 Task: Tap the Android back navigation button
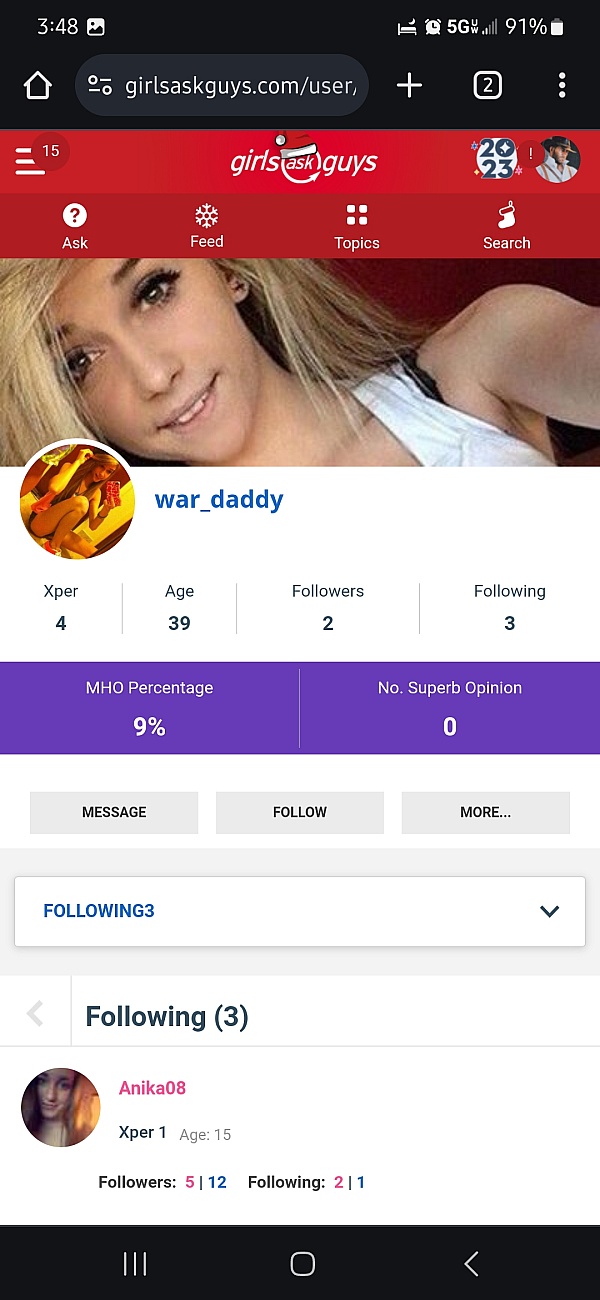click(x=471, y=1264)
